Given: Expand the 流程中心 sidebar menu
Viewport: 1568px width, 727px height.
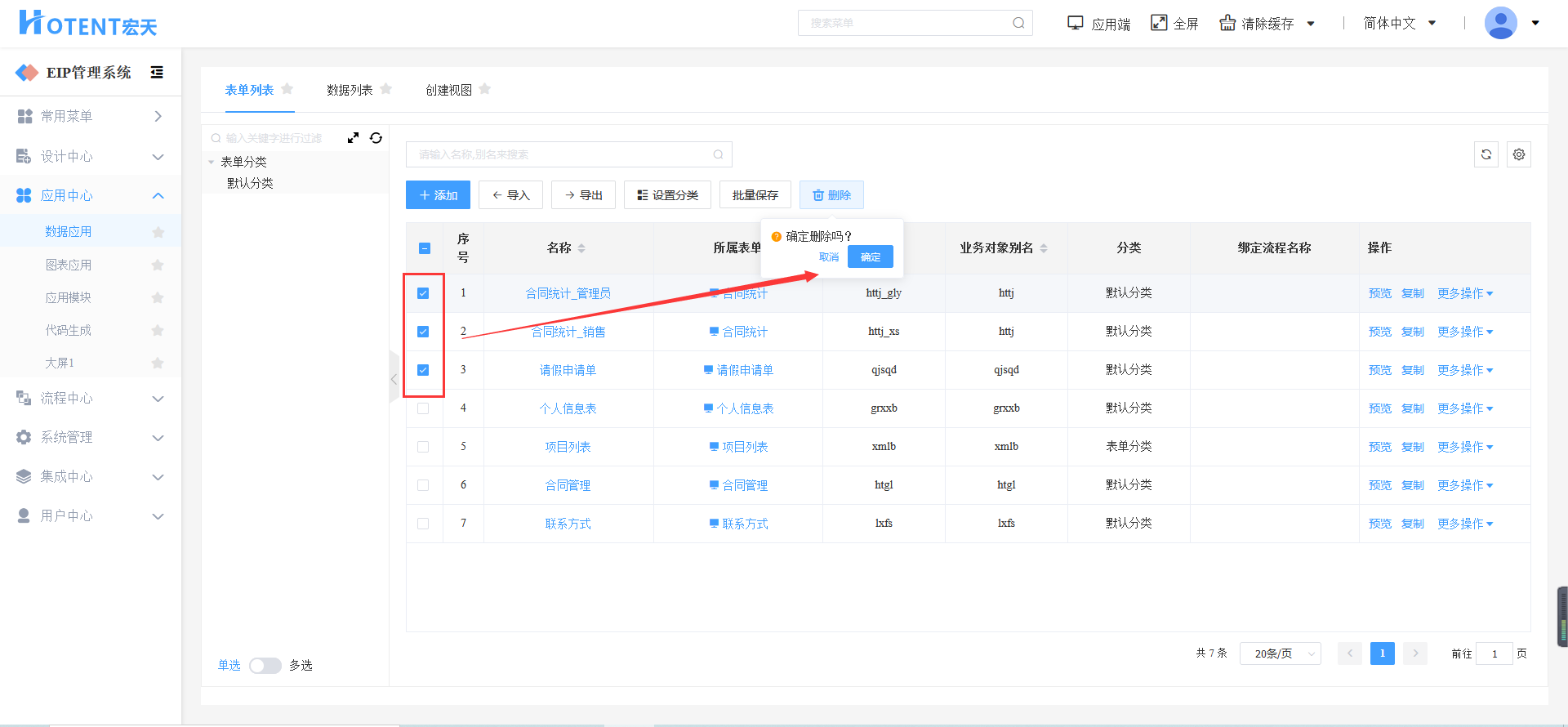Looking at the screenshot, I should pos(90,398).
